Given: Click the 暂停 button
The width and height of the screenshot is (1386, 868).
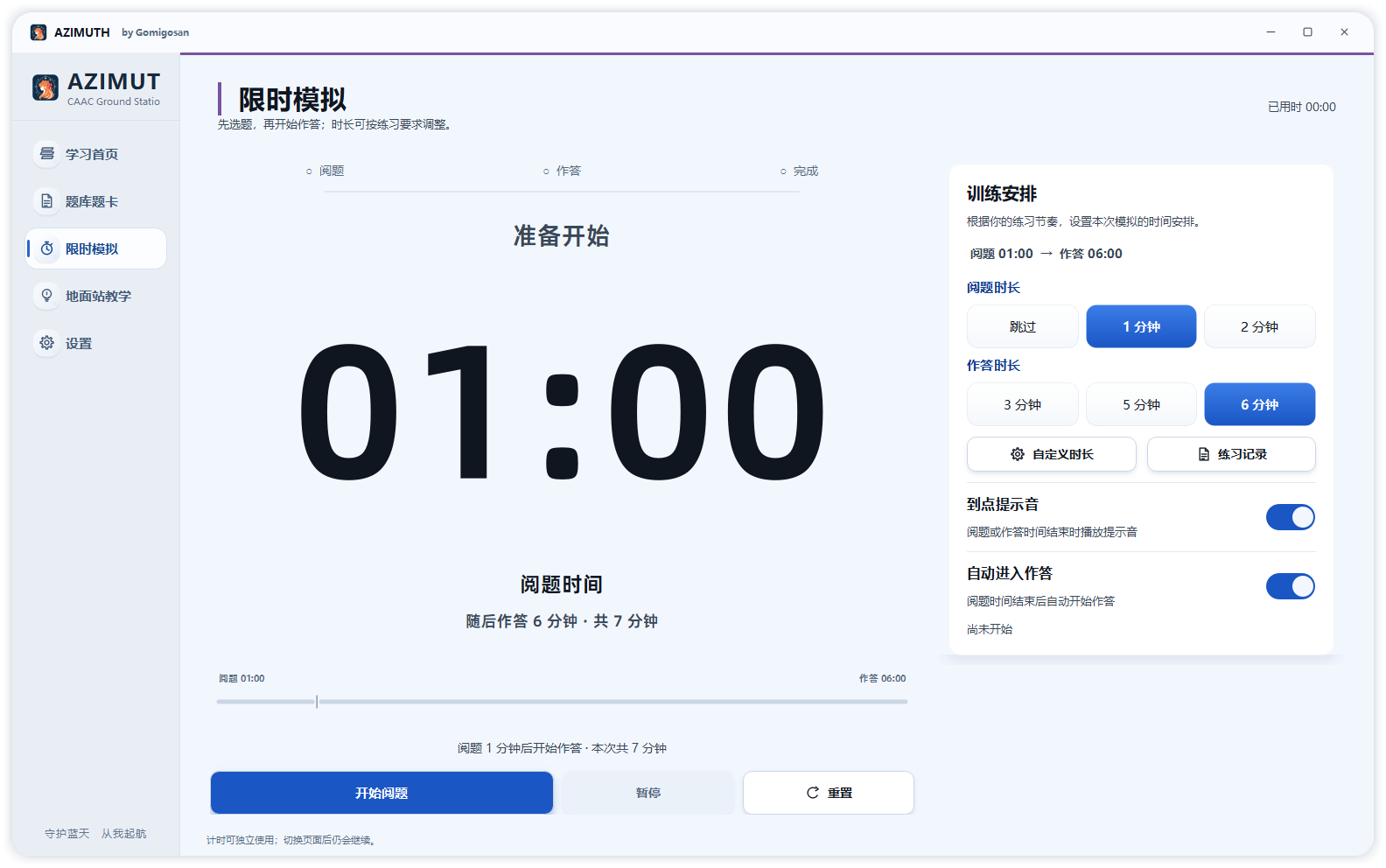Looking at the screenshot, I should click(648, 793).
